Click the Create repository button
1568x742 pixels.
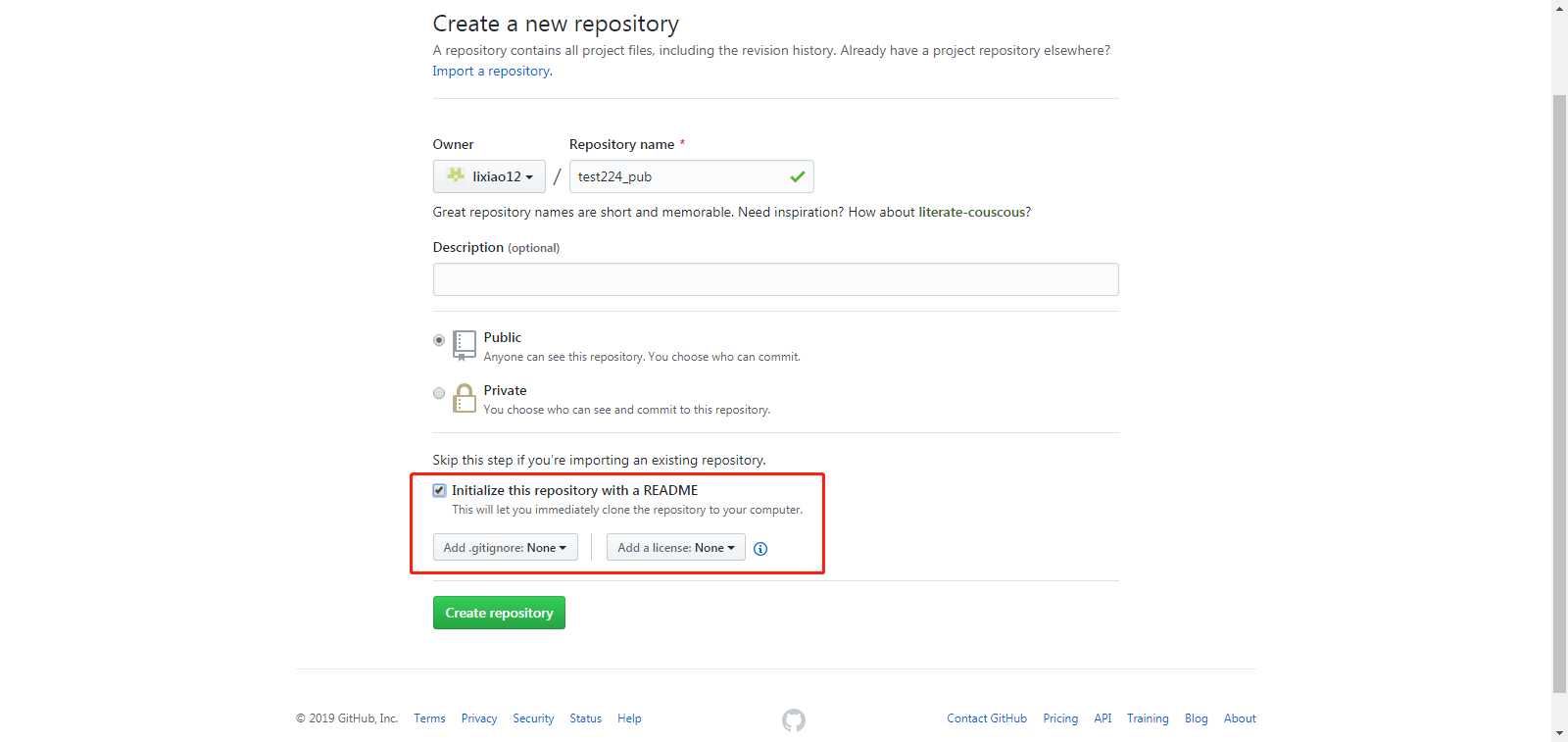tap(499, 613)
